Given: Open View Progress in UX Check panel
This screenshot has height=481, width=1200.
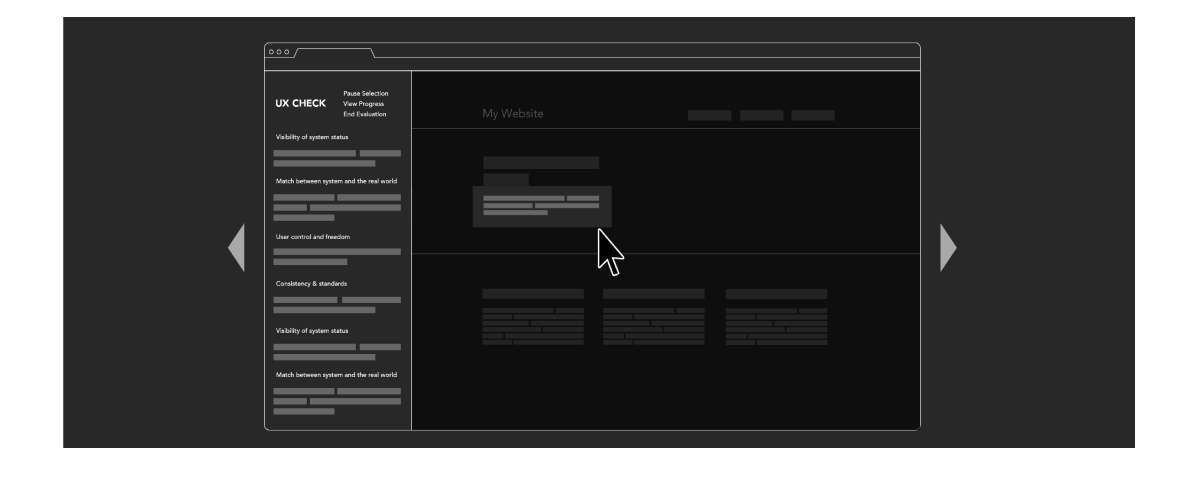Looking at the screenshot, I should click(363, 104).
